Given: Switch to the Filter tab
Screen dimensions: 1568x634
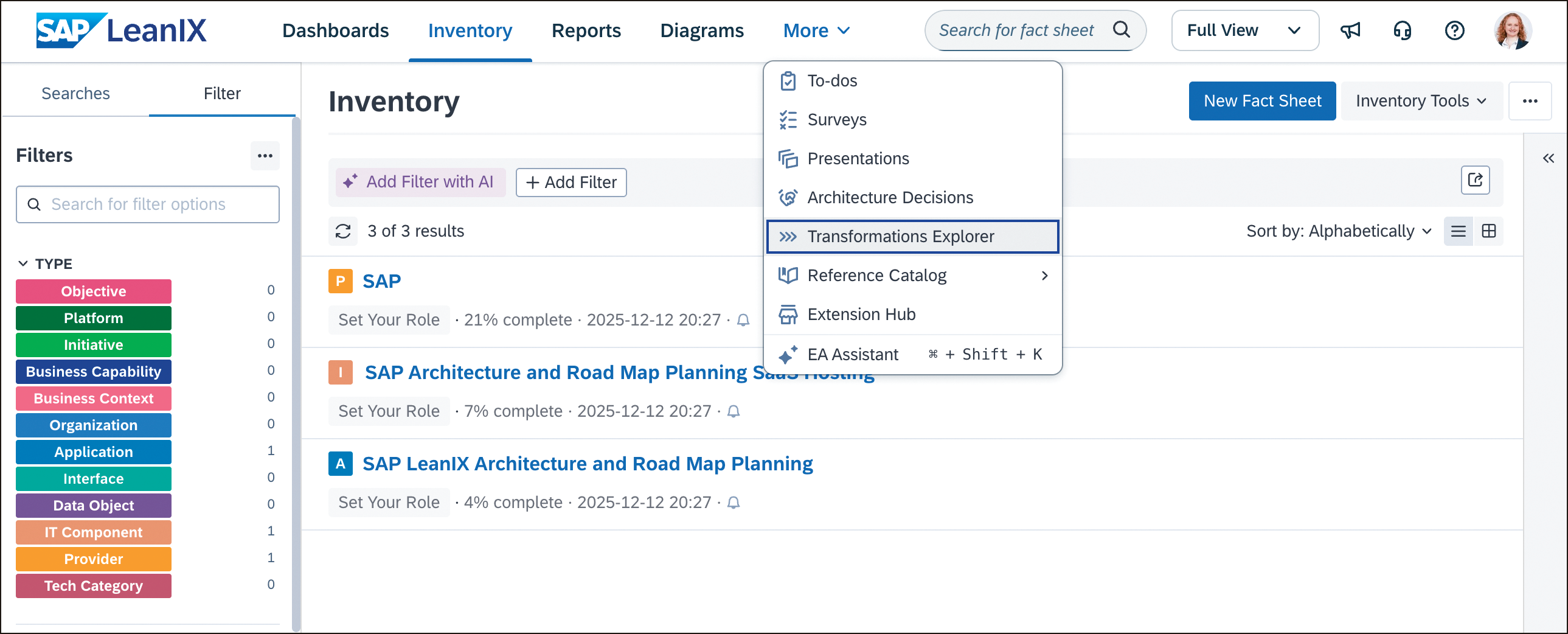Looking at the screenshot, I should (222, 94).
